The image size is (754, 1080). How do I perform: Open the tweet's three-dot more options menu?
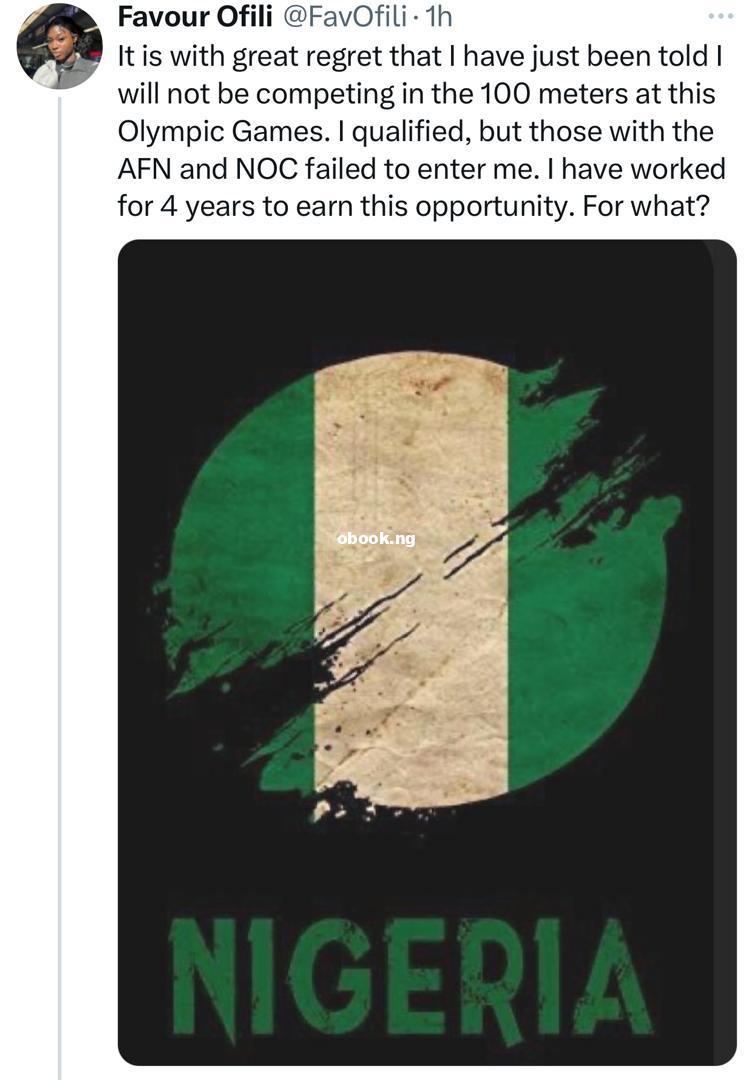[720, 16]
